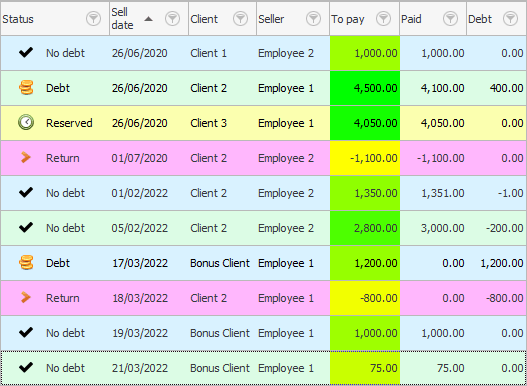Click the 75.00 Paid value

[x=451, y=368]
